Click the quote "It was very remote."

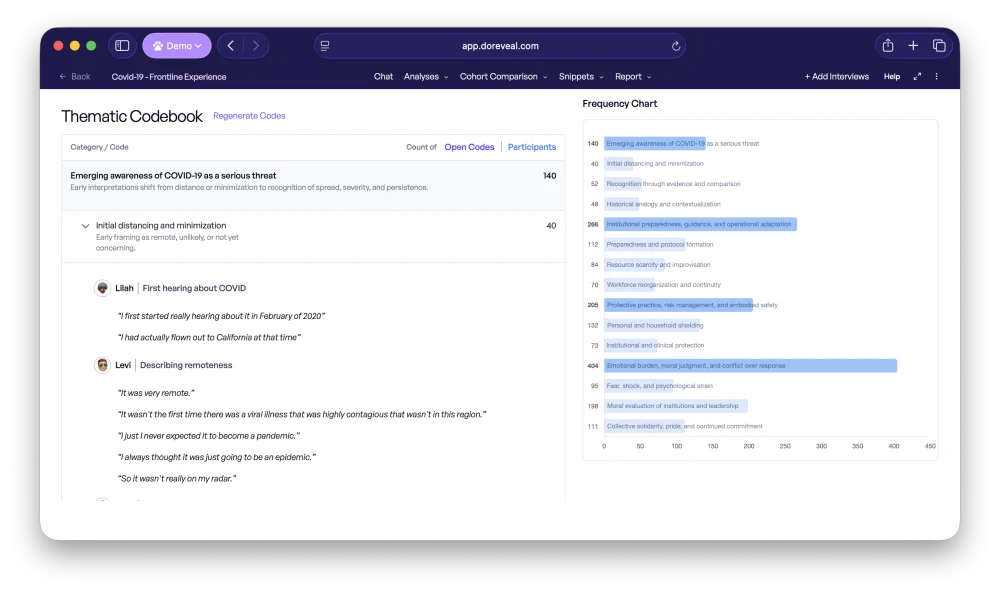156,393
